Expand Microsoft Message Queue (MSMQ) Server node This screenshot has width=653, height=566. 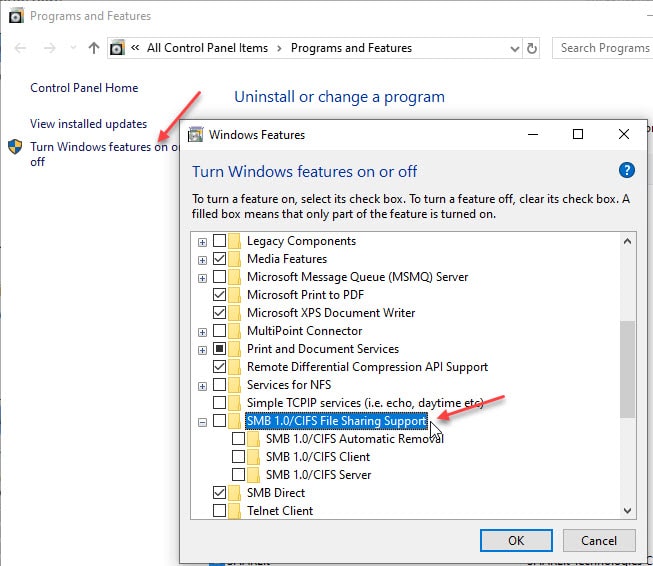(202, 278)
